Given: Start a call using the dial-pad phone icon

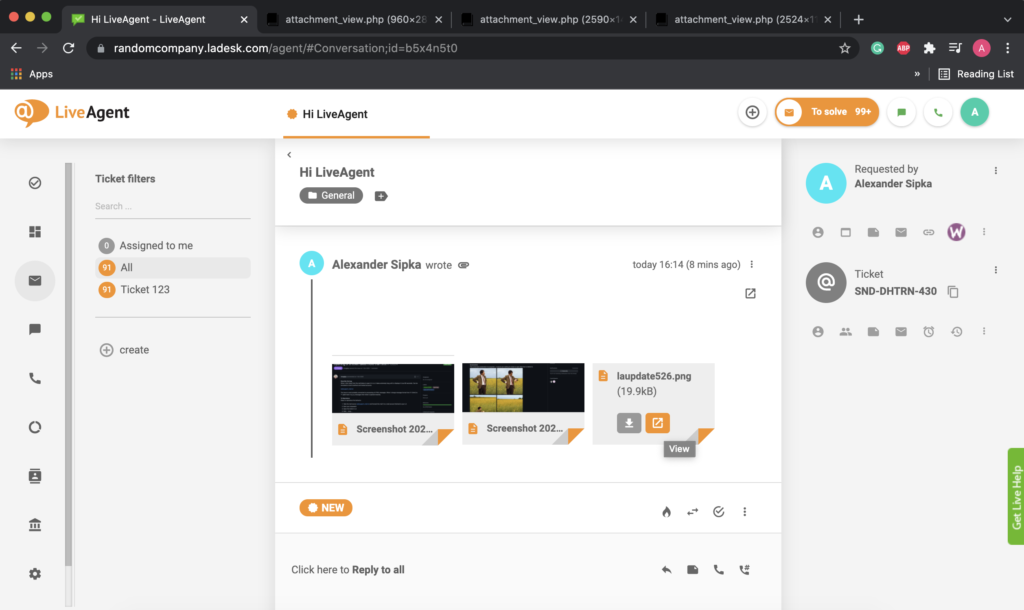Looking at the screenshot, I should coord(744,569).
